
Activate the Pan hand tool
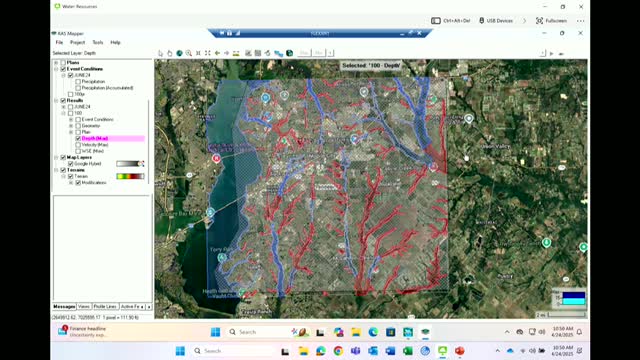[169, 53]
